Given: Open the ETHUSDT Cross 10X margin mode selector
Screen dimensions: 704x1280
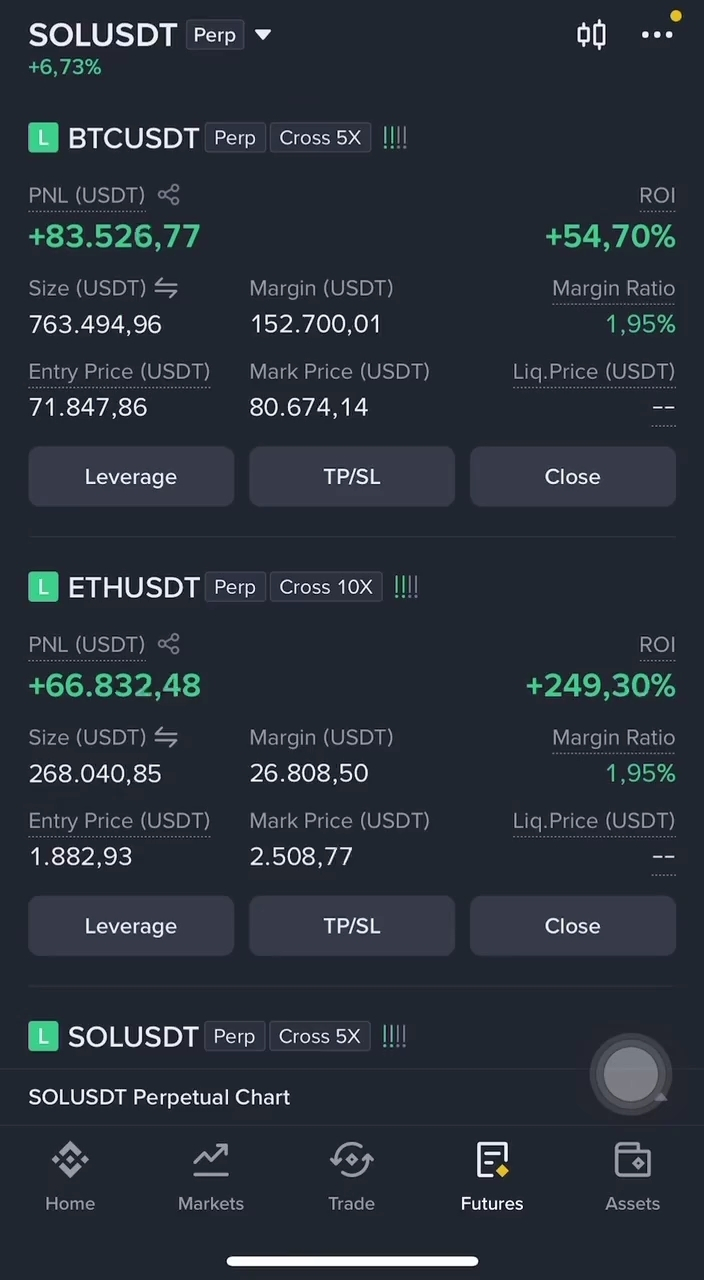Looking at the screenshot, I should click(x=326, y=587).
